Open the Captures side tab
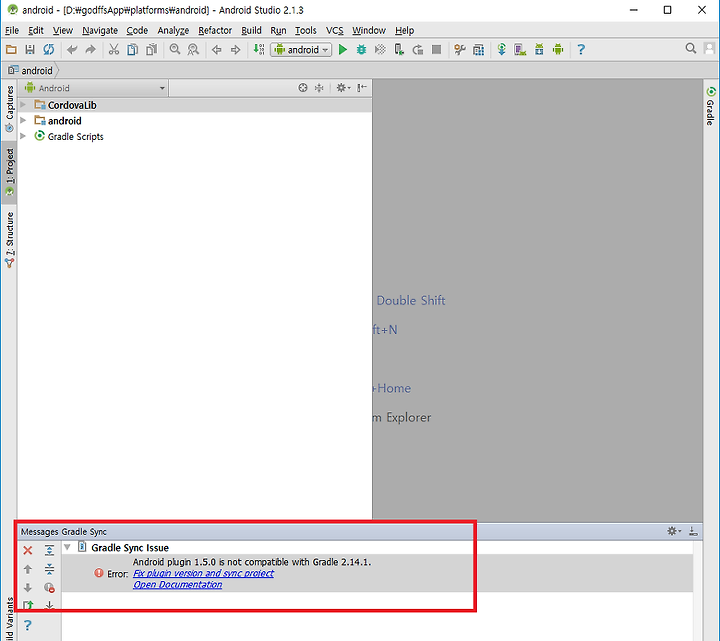The image size is (720, 641). point(9,109)
